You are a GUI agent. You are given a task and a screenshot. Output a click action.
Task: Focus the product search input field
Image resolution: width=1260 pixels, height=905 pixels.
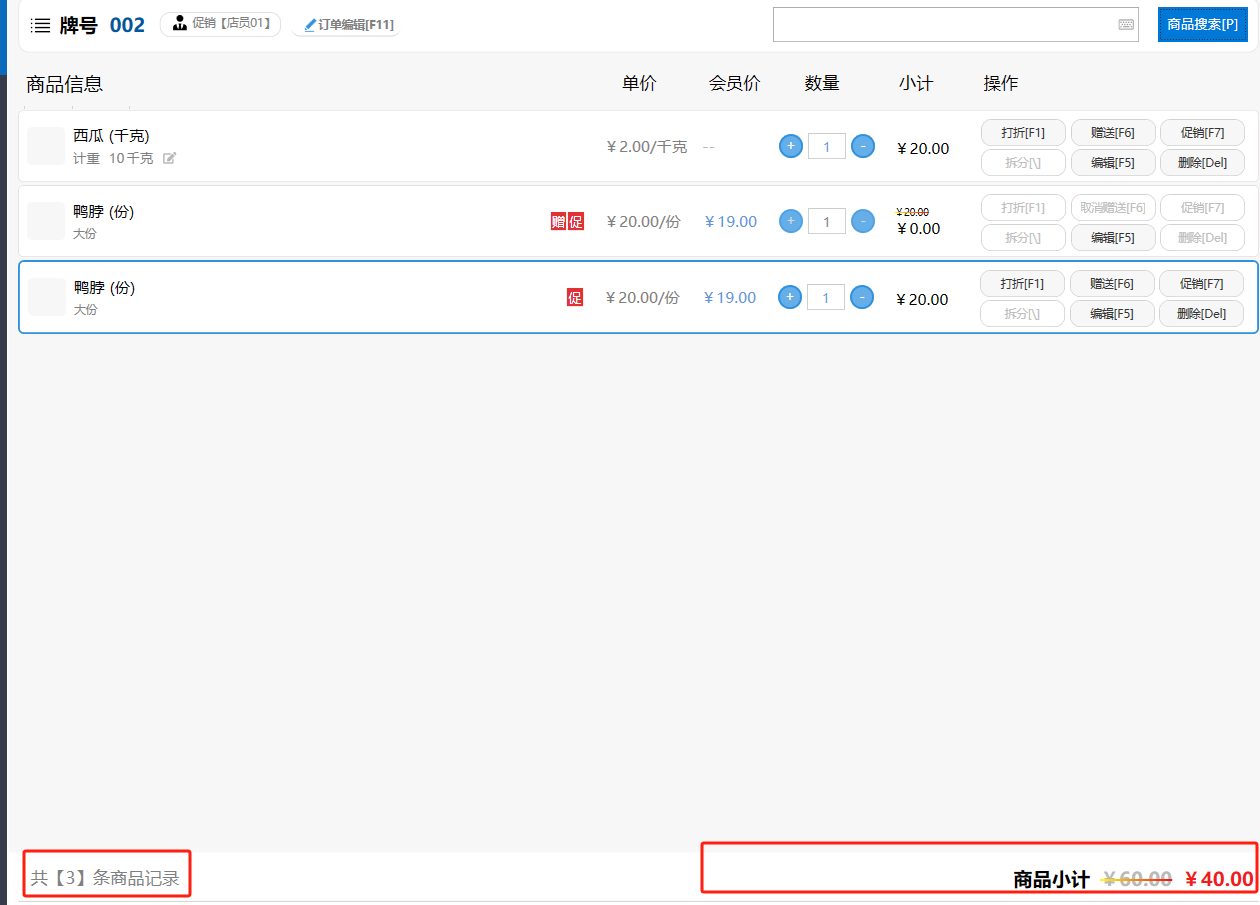(945, 25)
